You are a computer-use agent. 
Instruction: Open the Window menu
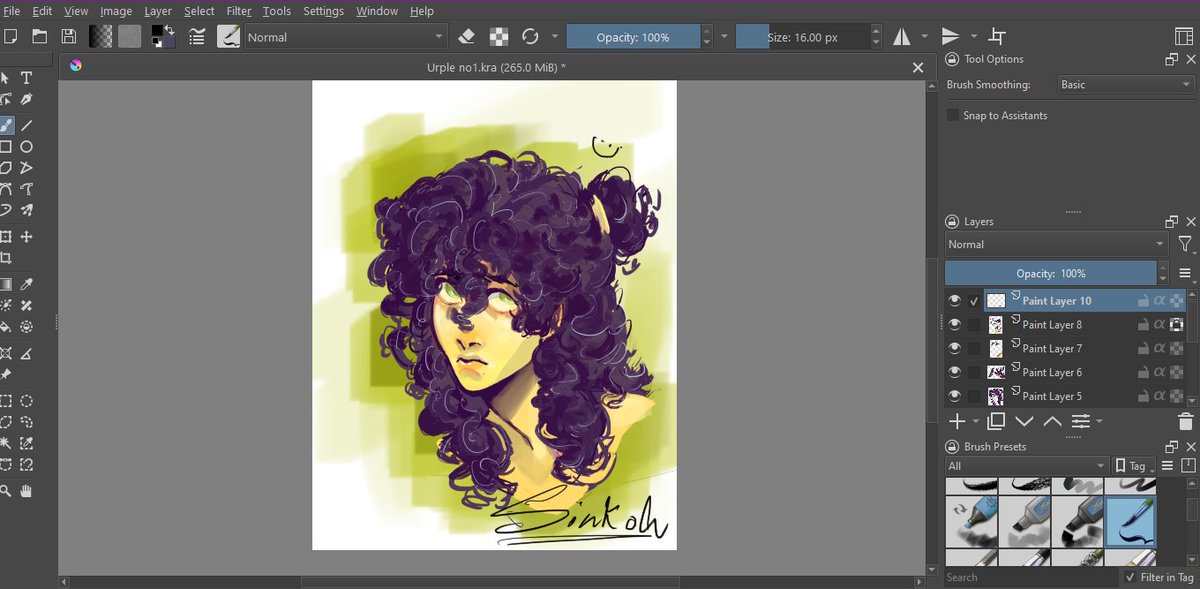coord(377,11)
